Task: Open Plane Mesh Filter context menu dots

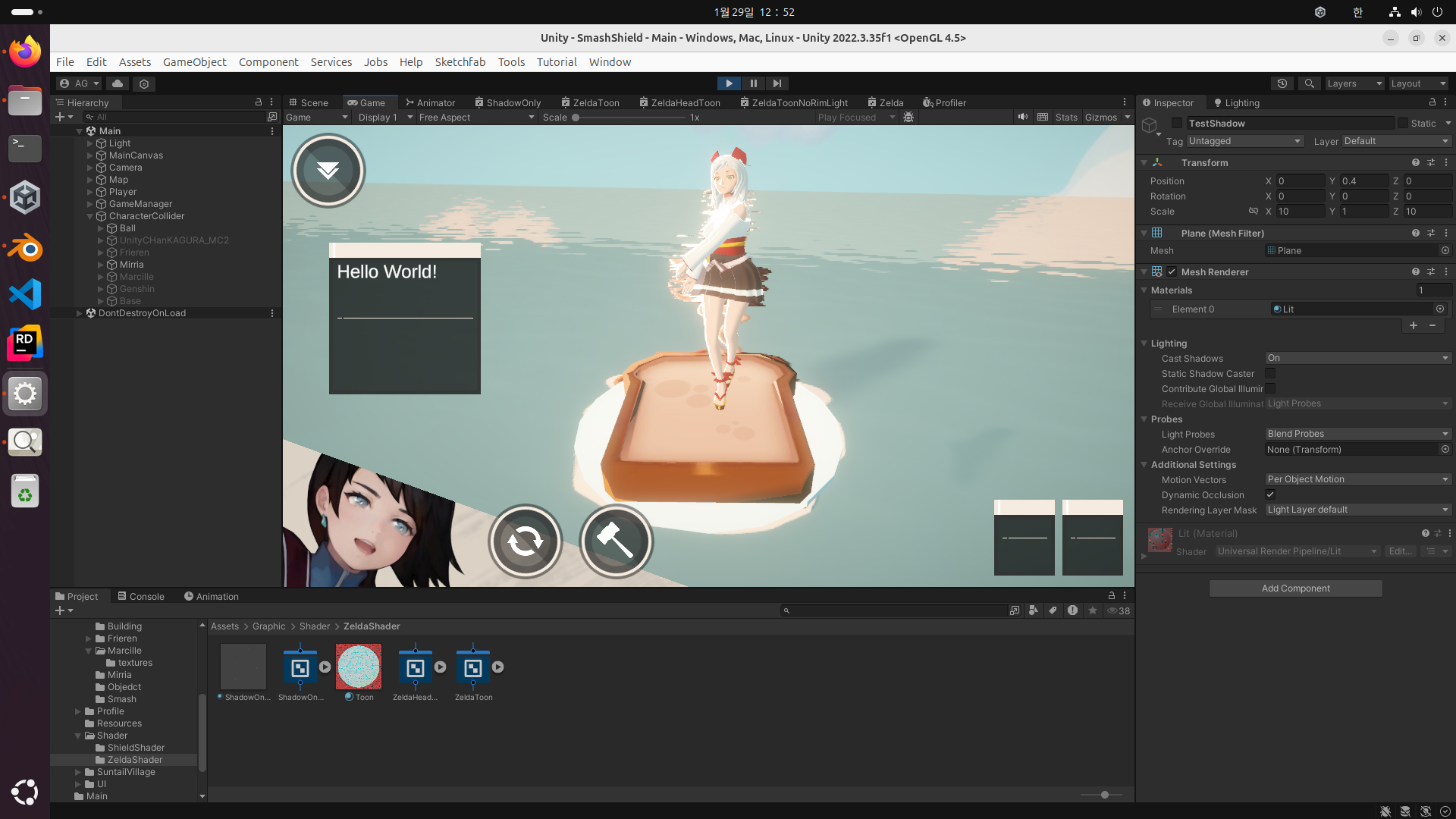Action: [1446, 233]
